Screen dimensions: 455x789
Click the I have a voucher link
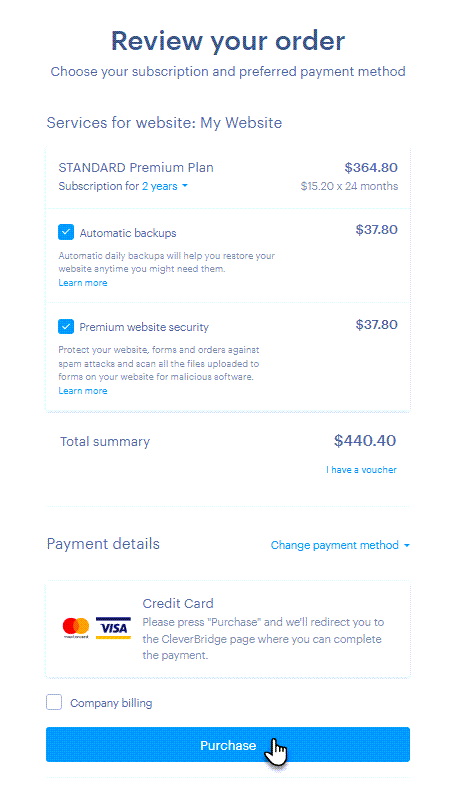coord(361,470)
